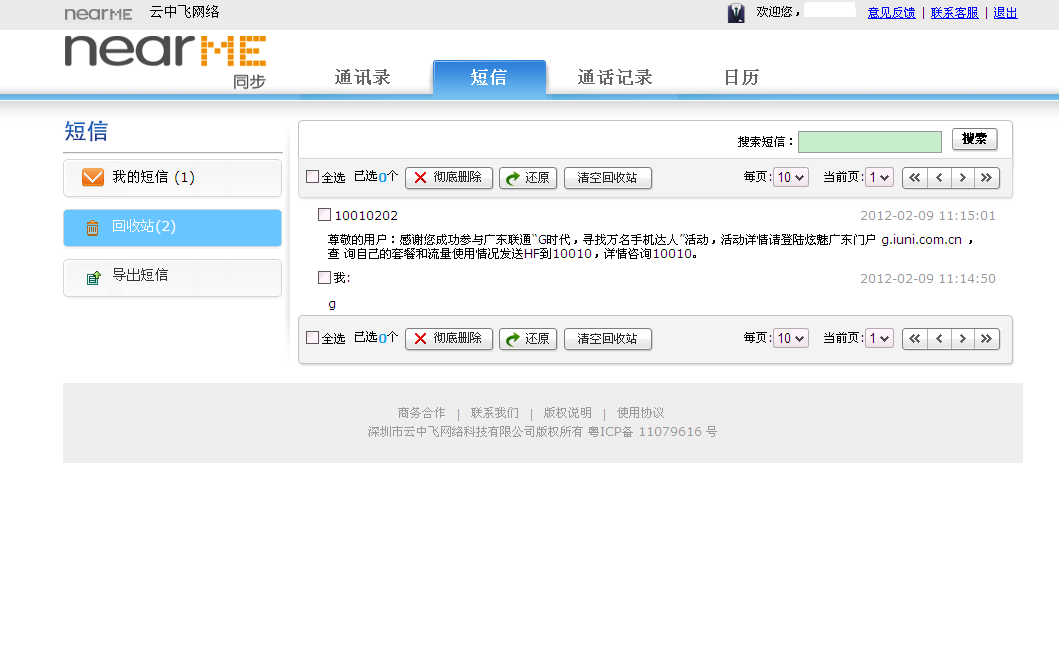The image size is (1059, 669).
Task: Check top 全选 select-all checkbox
Action: click(x=312, y=177)
